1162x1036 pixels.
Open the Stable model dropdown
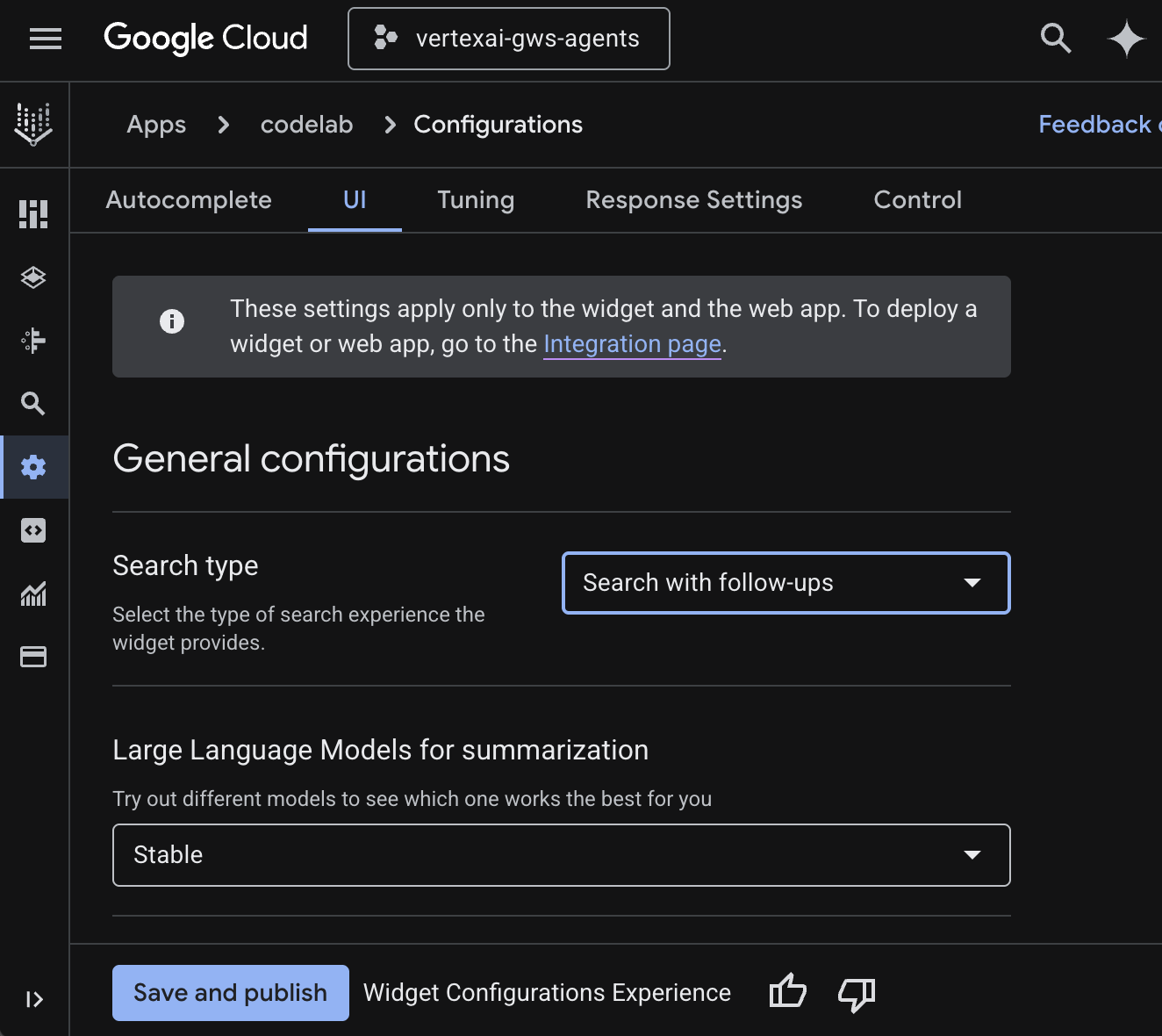[561, 855]
